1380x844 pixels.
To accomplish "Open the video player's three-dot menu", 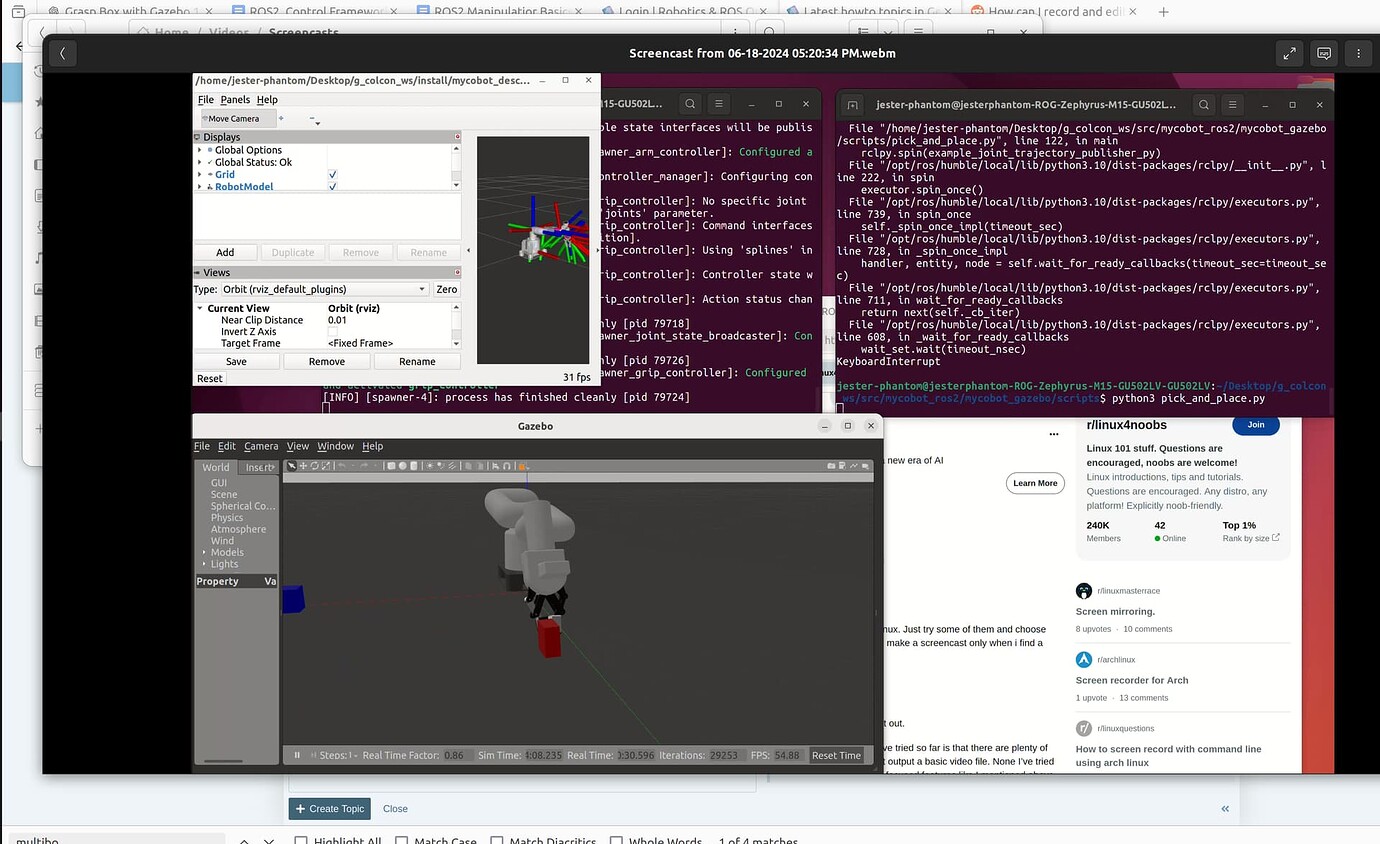I will tap(1357, 54).
